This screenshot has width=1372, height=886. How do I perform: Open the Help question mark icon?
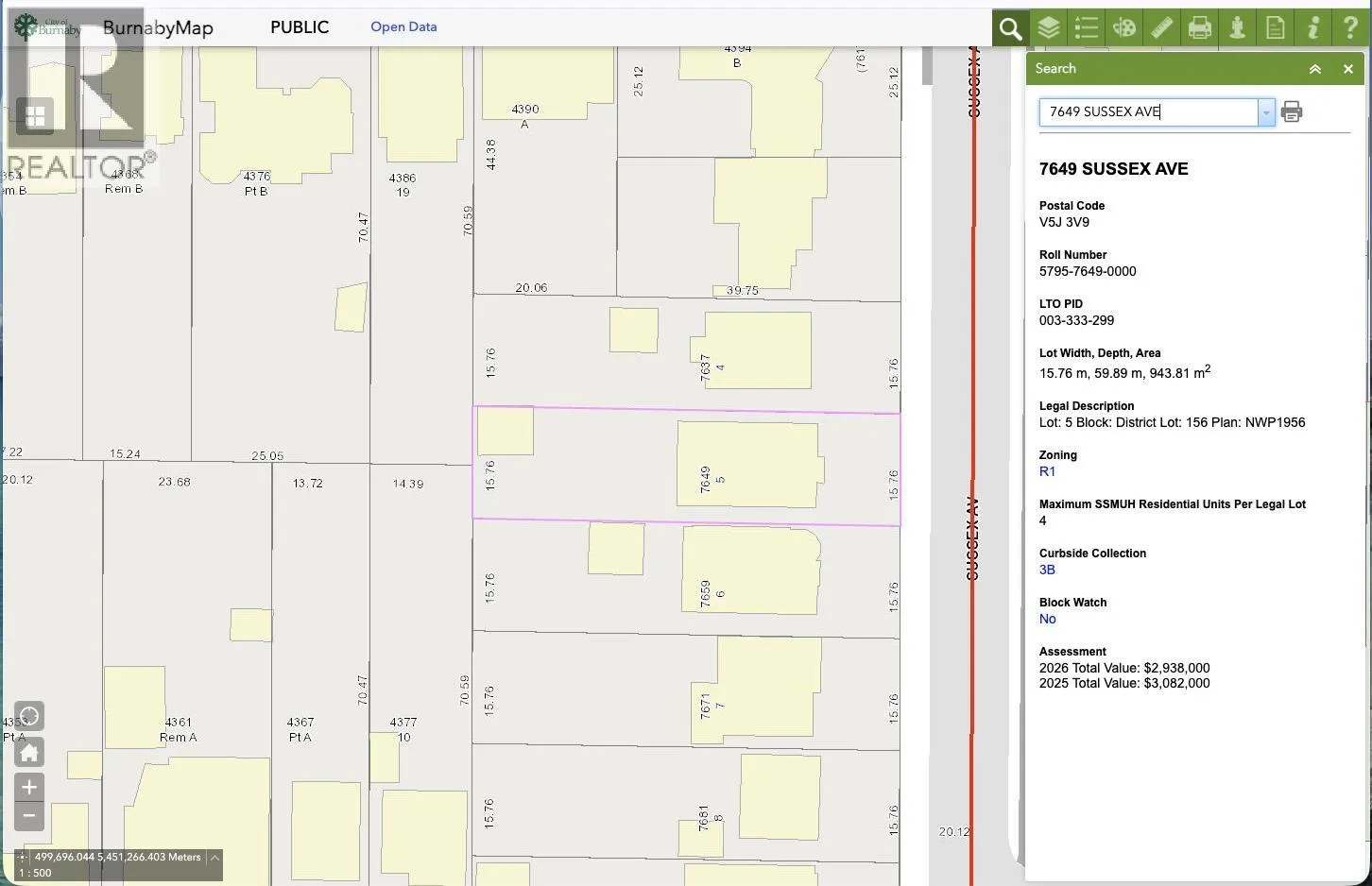click(1350, 28)
